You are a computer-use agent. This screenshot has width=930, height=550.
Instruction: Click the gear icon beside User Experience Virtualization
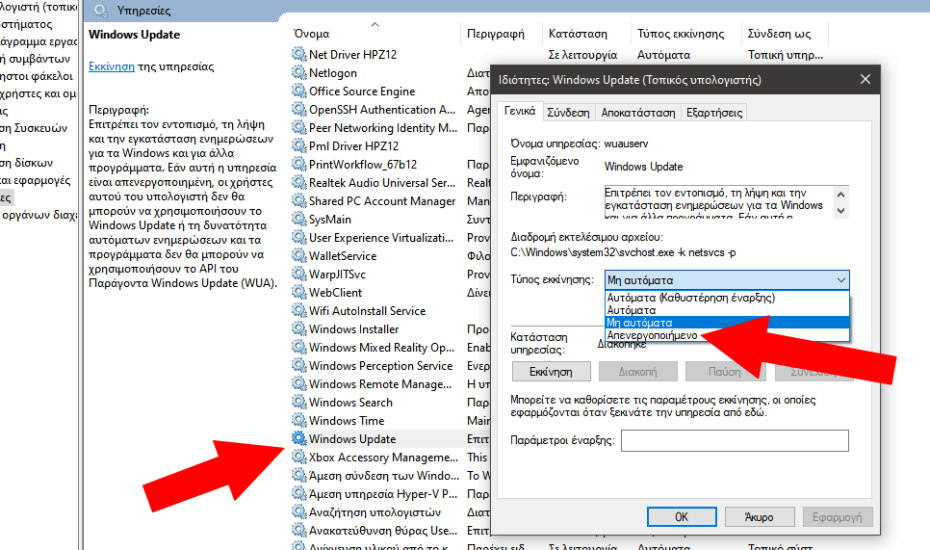[x=299, y=237]
